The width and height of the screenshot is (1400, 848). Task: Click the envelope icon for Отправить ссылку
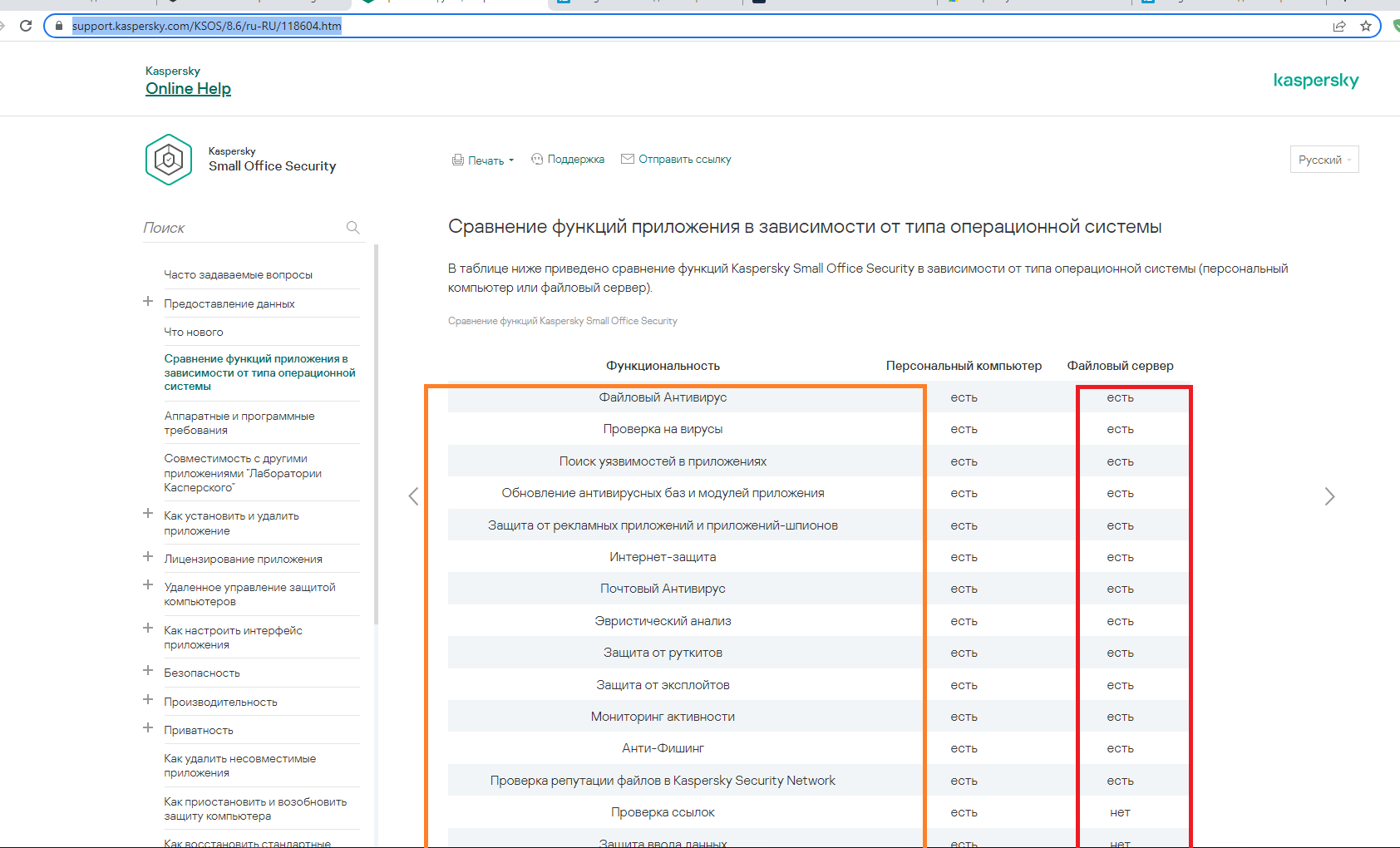[628, 159]
